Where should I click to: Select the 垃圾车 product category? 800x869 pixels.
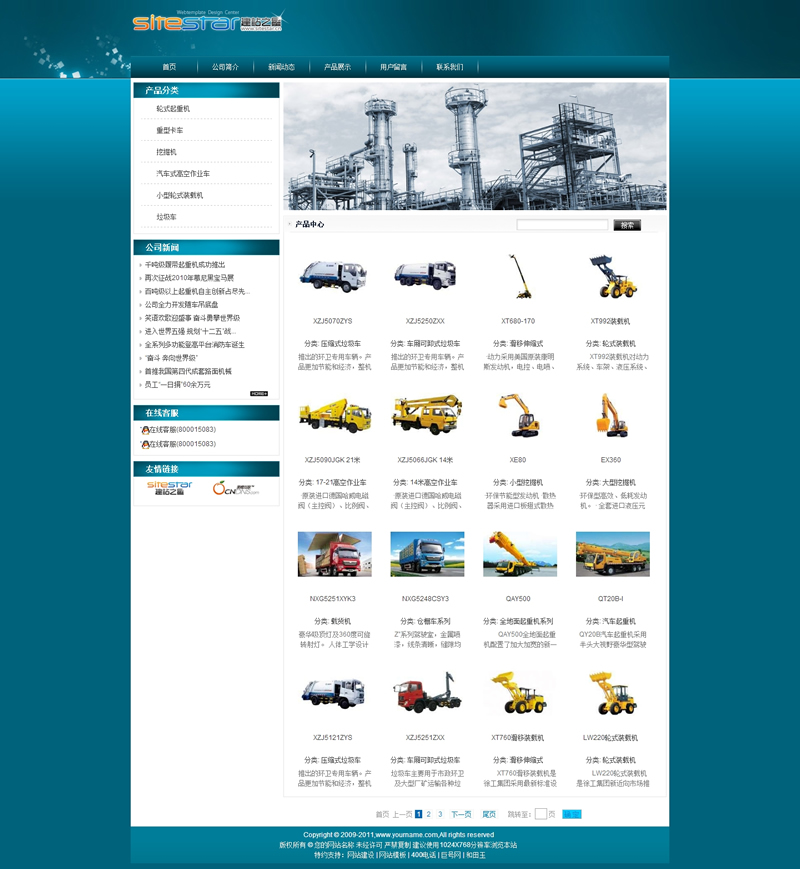pos(166,217)
